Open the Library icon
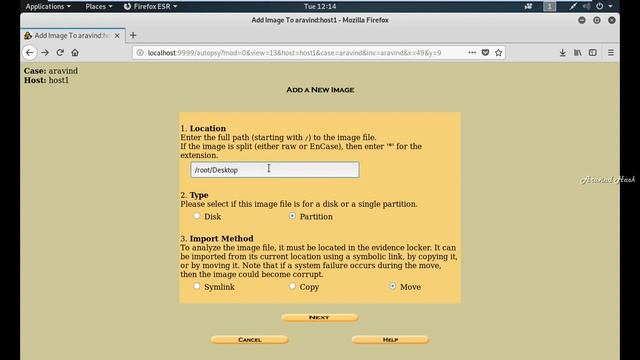Viewport: 640px width, 360px height. (x=578, y=53)
